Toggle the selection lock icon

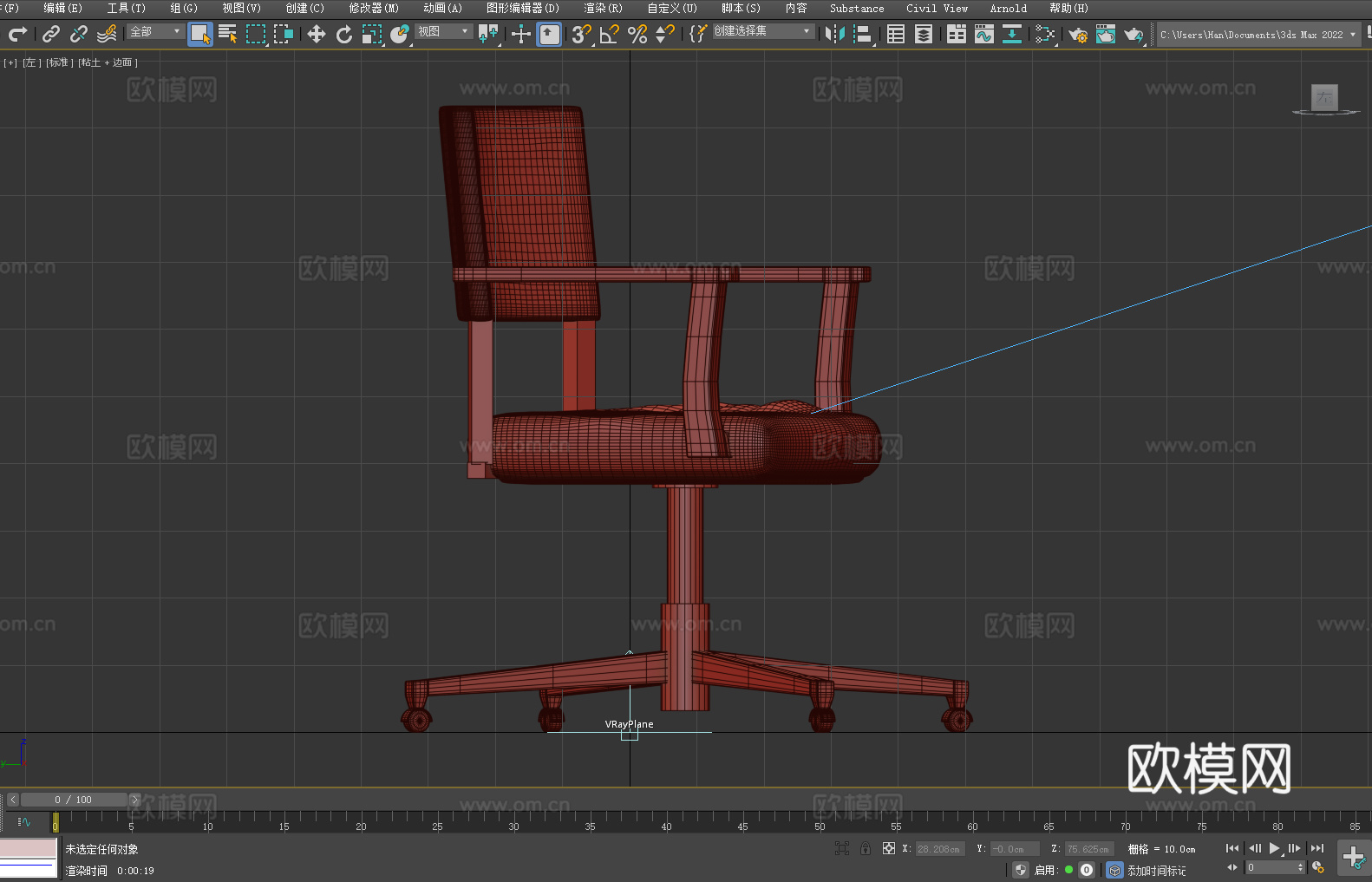pyautogui.click(x=866, y=848)
